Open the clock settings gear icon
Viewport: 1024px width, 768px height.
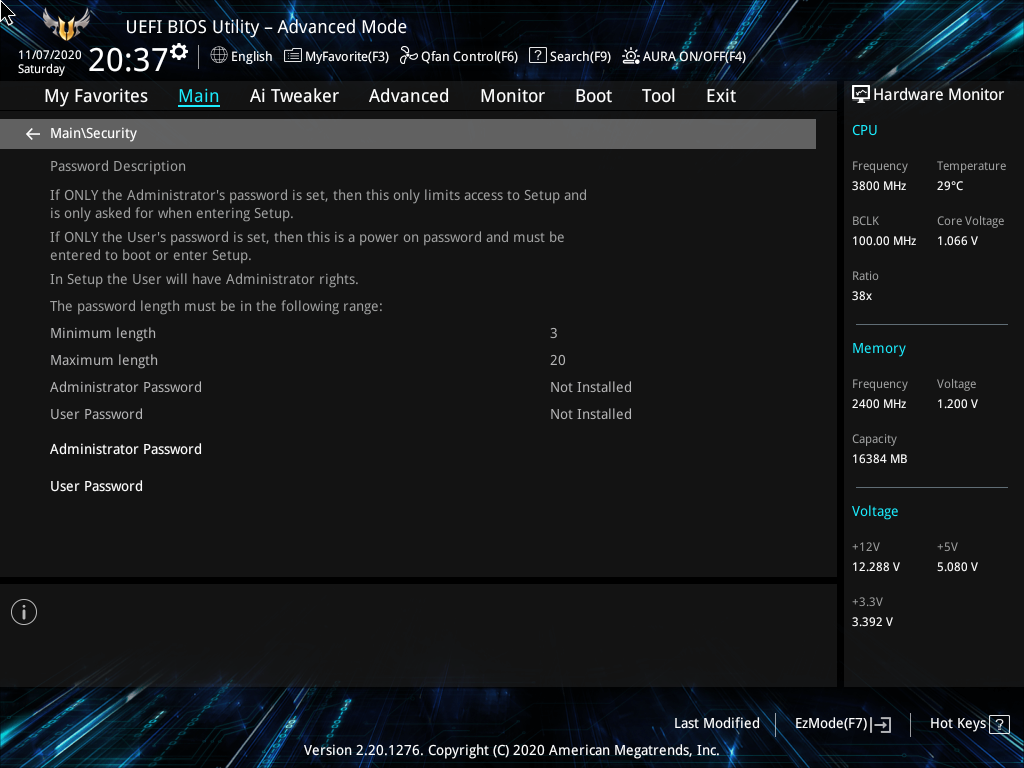(179, 52)
